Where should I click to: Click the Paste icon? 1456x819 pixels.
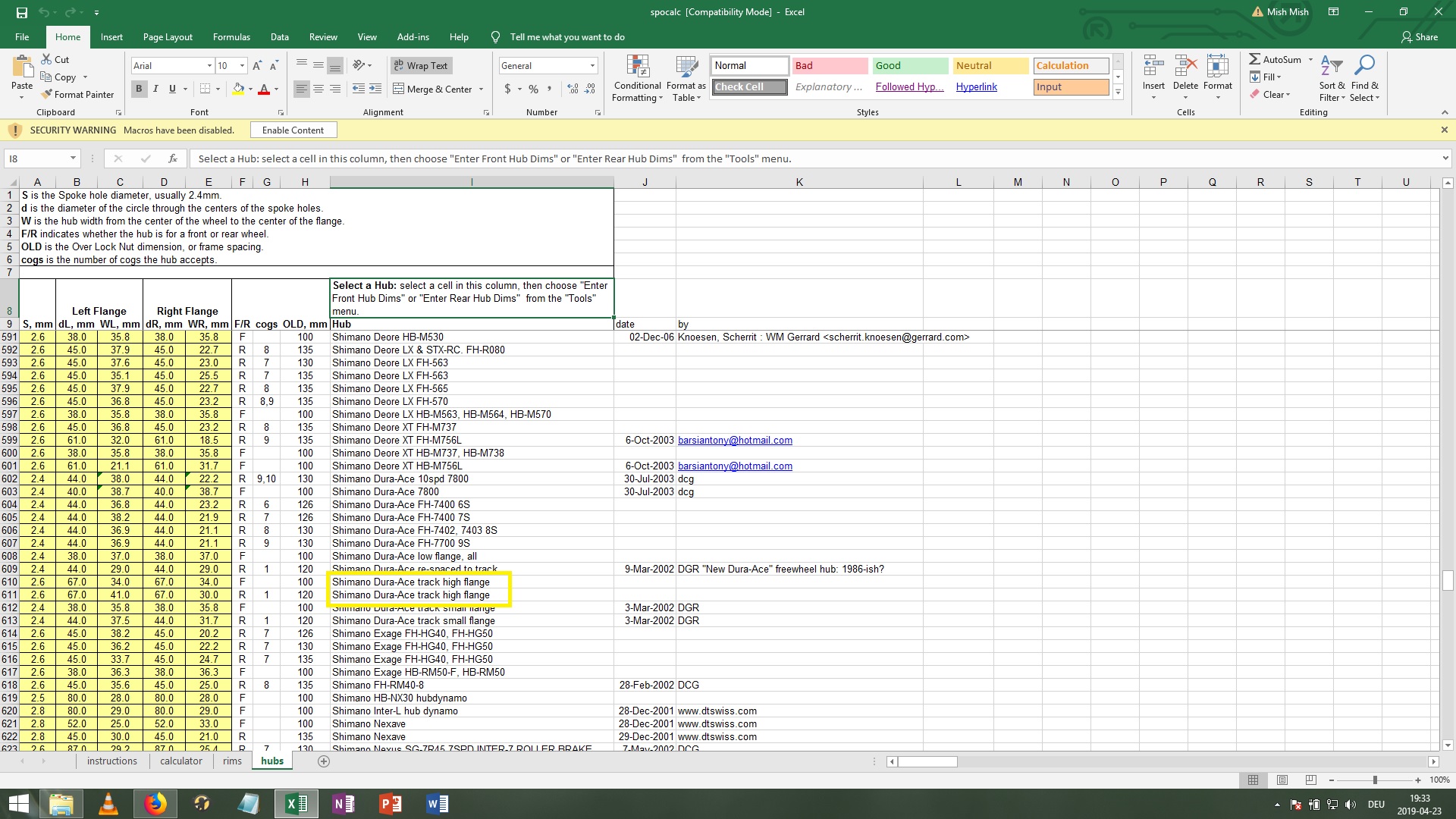22,67
